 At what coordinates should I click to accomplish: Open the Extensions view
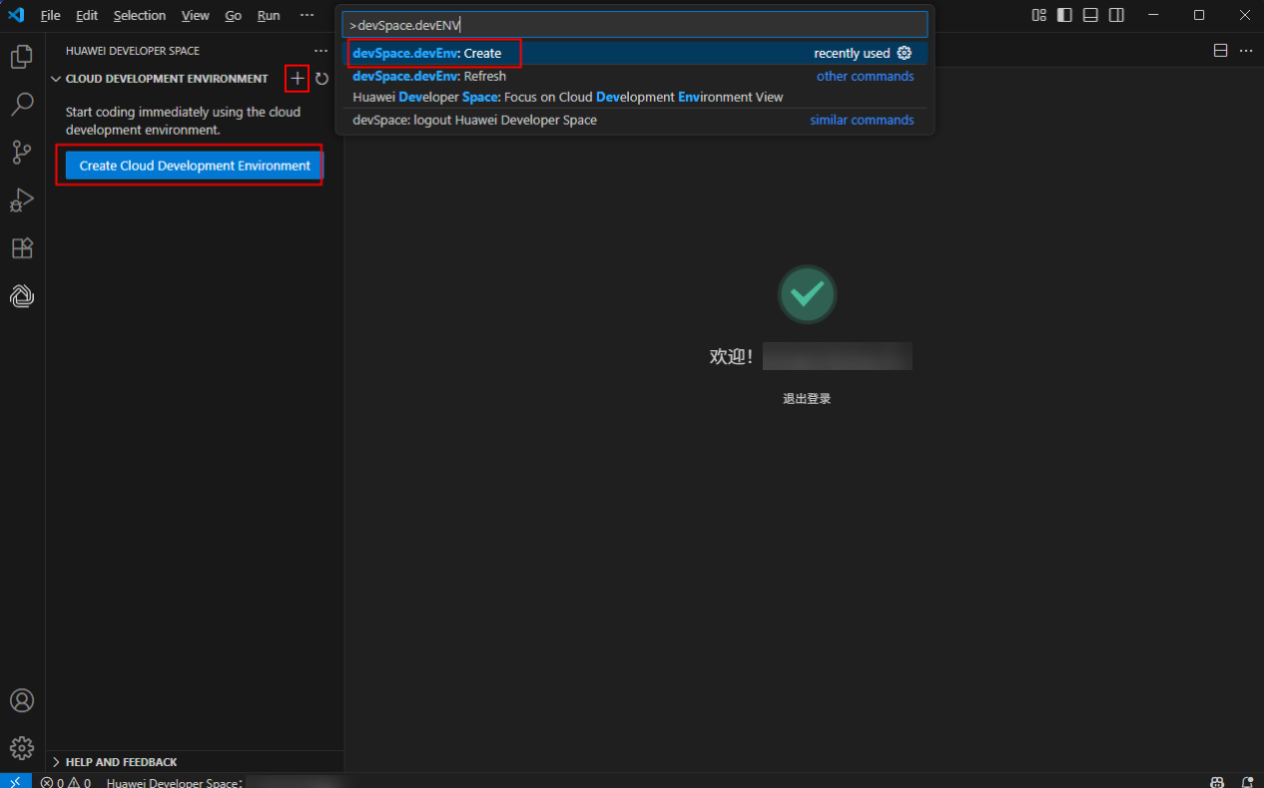(x=22, y=248)
